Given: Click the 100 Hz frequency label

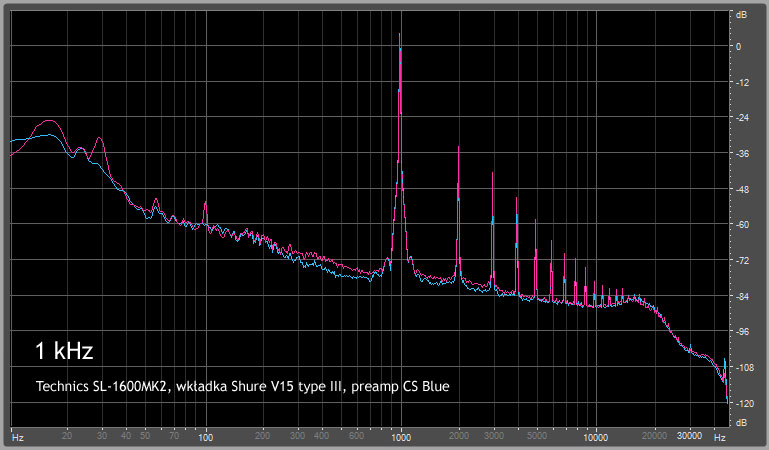Looking at the screenshot, I should click(206, 437).
